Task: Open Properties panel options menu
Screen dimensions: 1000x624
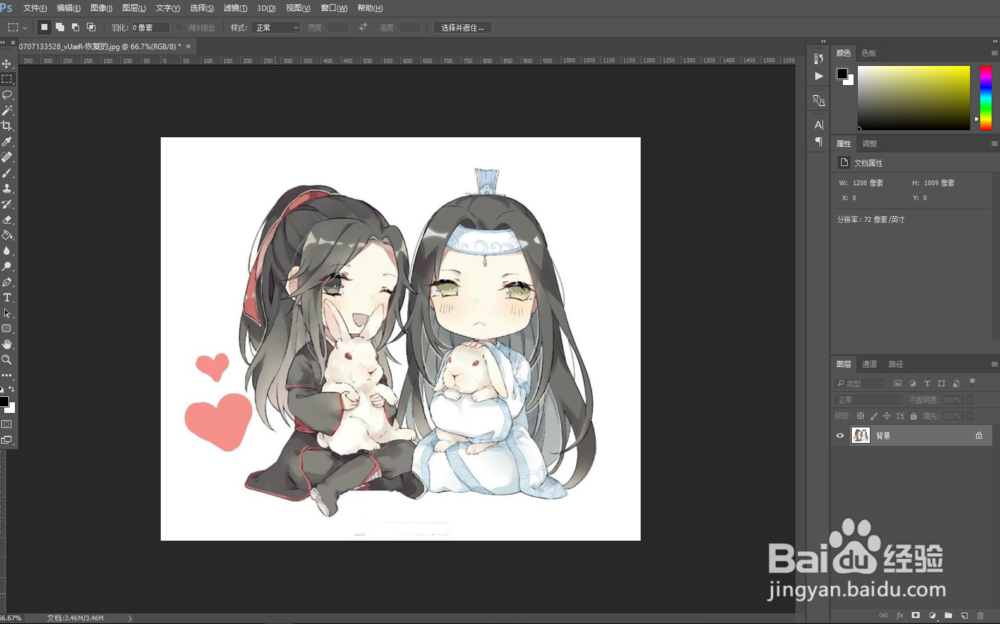Action: point(994,144)
